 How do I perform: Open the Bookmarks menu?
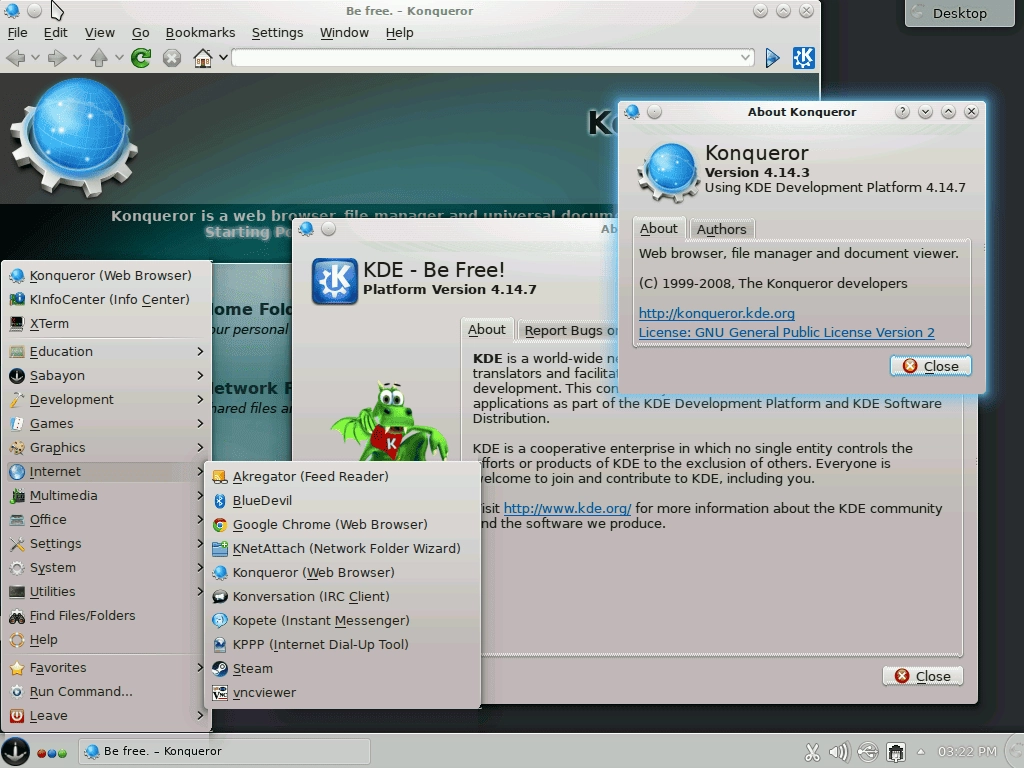pos(200,33)
